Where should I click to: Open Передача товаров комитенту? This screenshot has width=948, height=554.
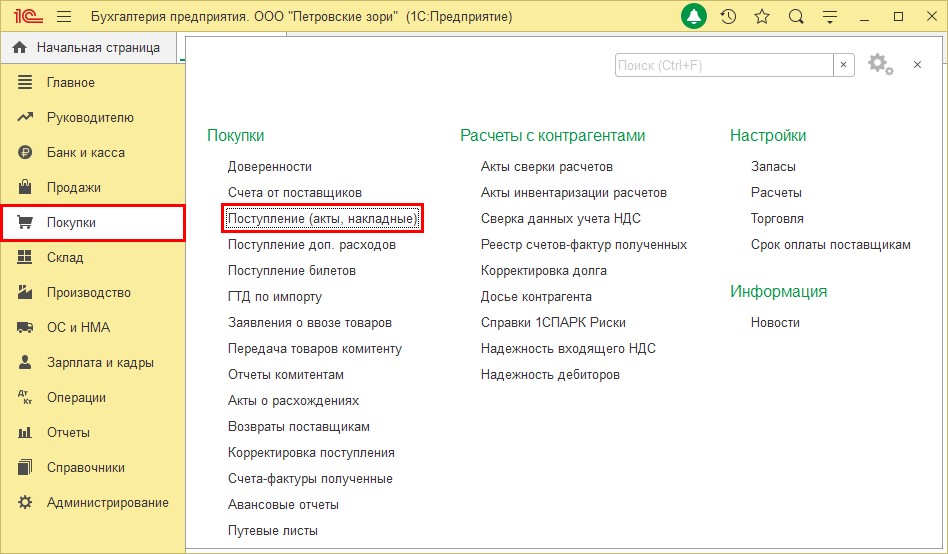point(314,348)
